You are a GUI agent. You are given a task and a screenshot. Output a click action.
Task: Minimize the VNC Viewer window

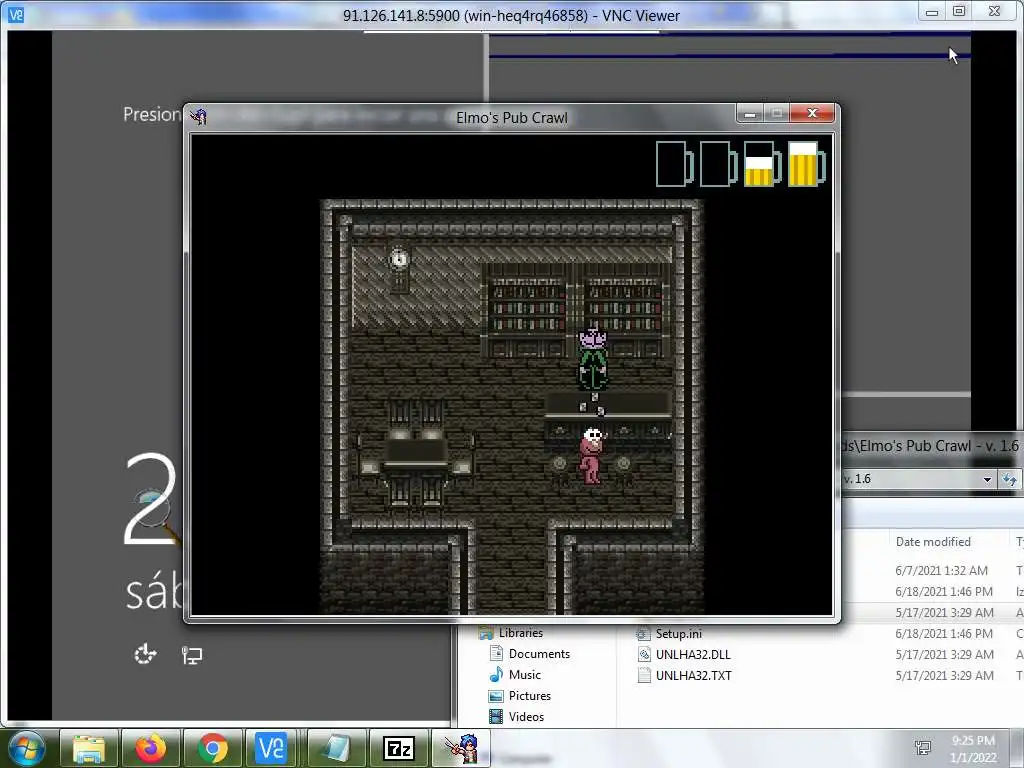click(x=932, y=12)
